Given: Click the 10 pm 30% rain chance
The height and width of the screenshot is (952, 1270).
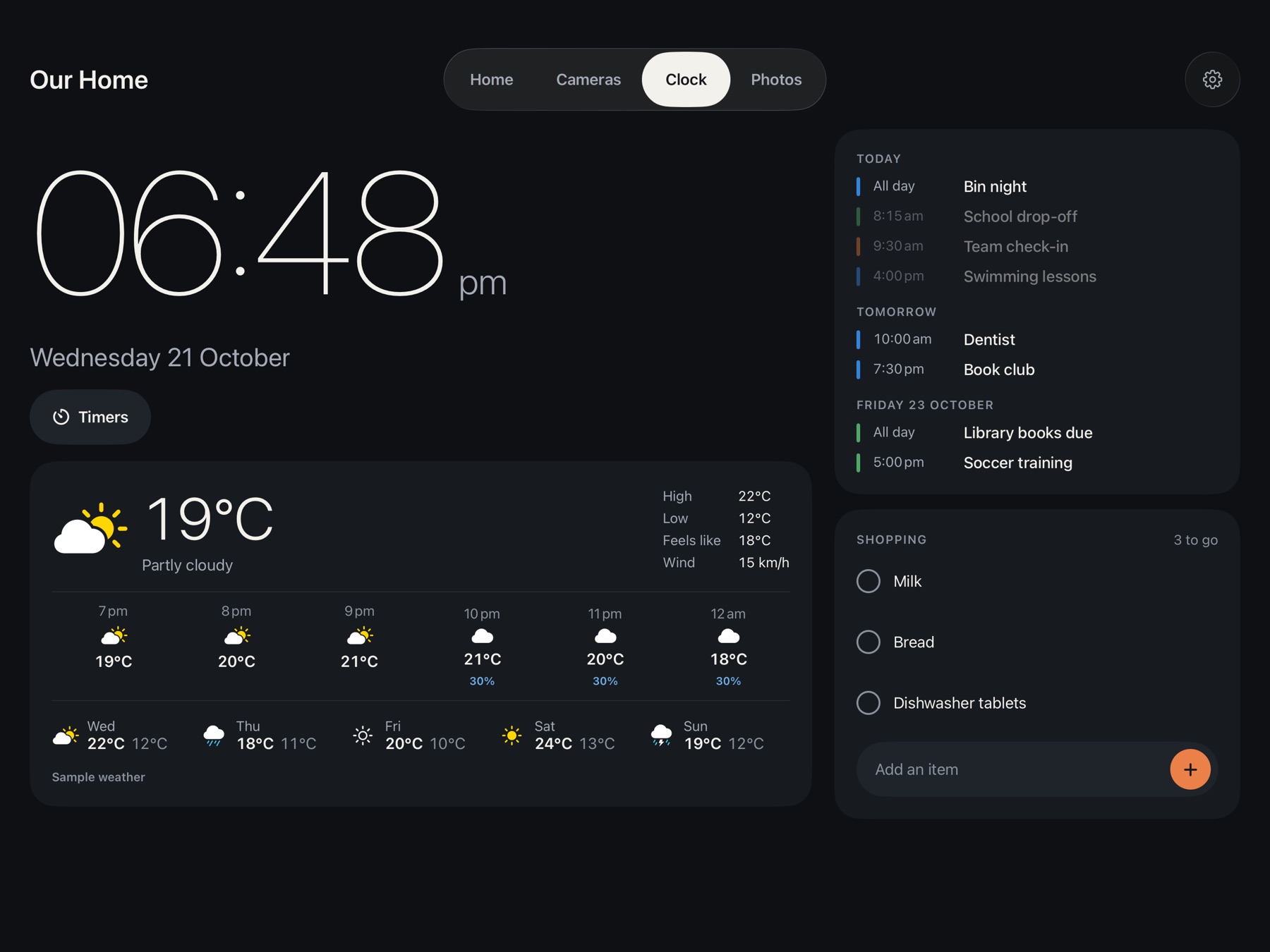Looking at the screenshot, I should coord(483,681).
